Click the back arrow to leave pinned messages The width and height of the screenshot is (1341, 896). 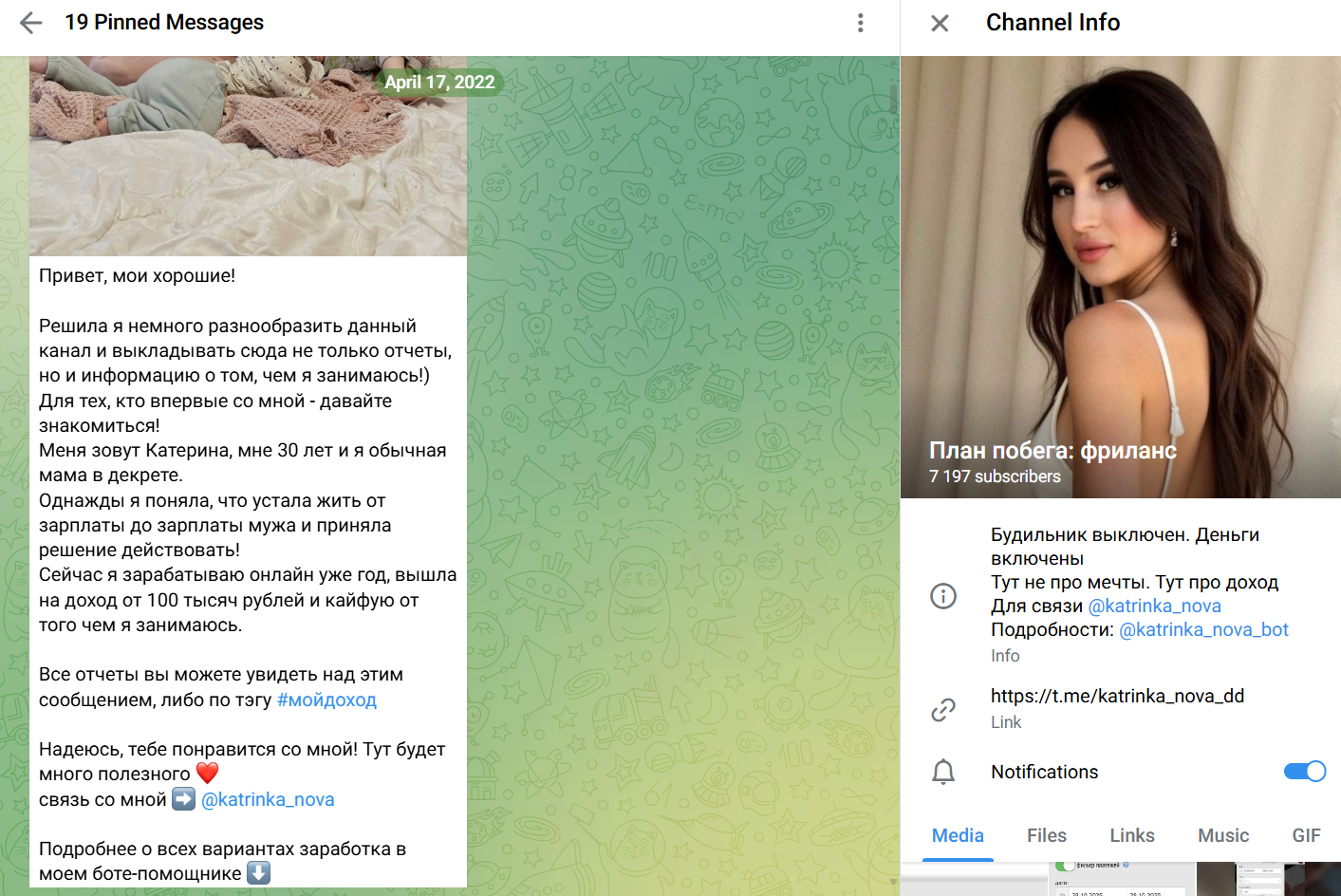30,22
